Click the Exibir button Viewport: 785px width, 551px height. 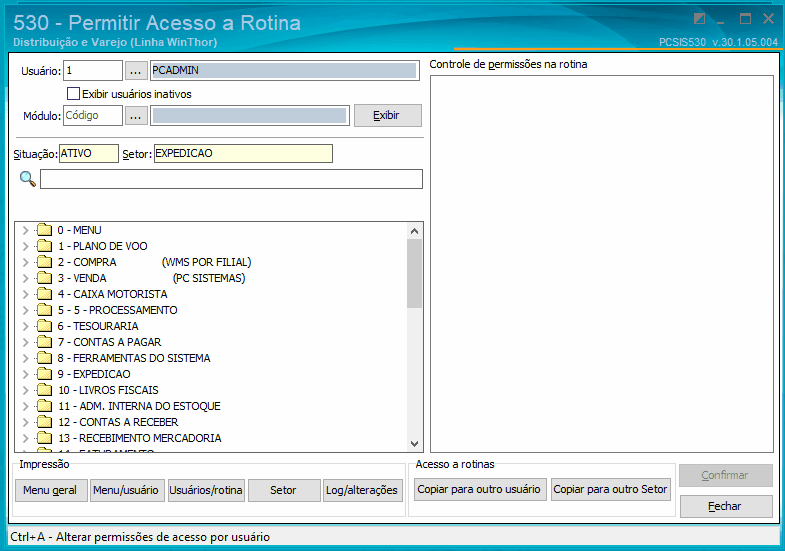click(387, 116)
